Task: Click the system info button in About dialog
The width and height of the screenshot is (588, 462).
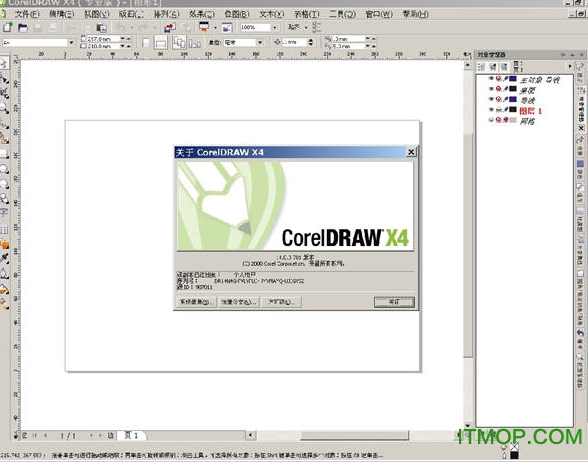Action: (196, 302)
